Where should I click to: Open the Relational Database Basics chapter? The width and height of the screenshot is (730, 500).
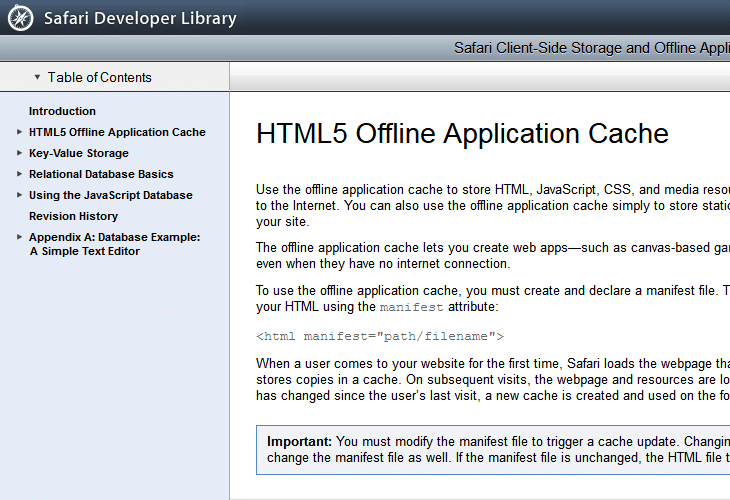100,174
